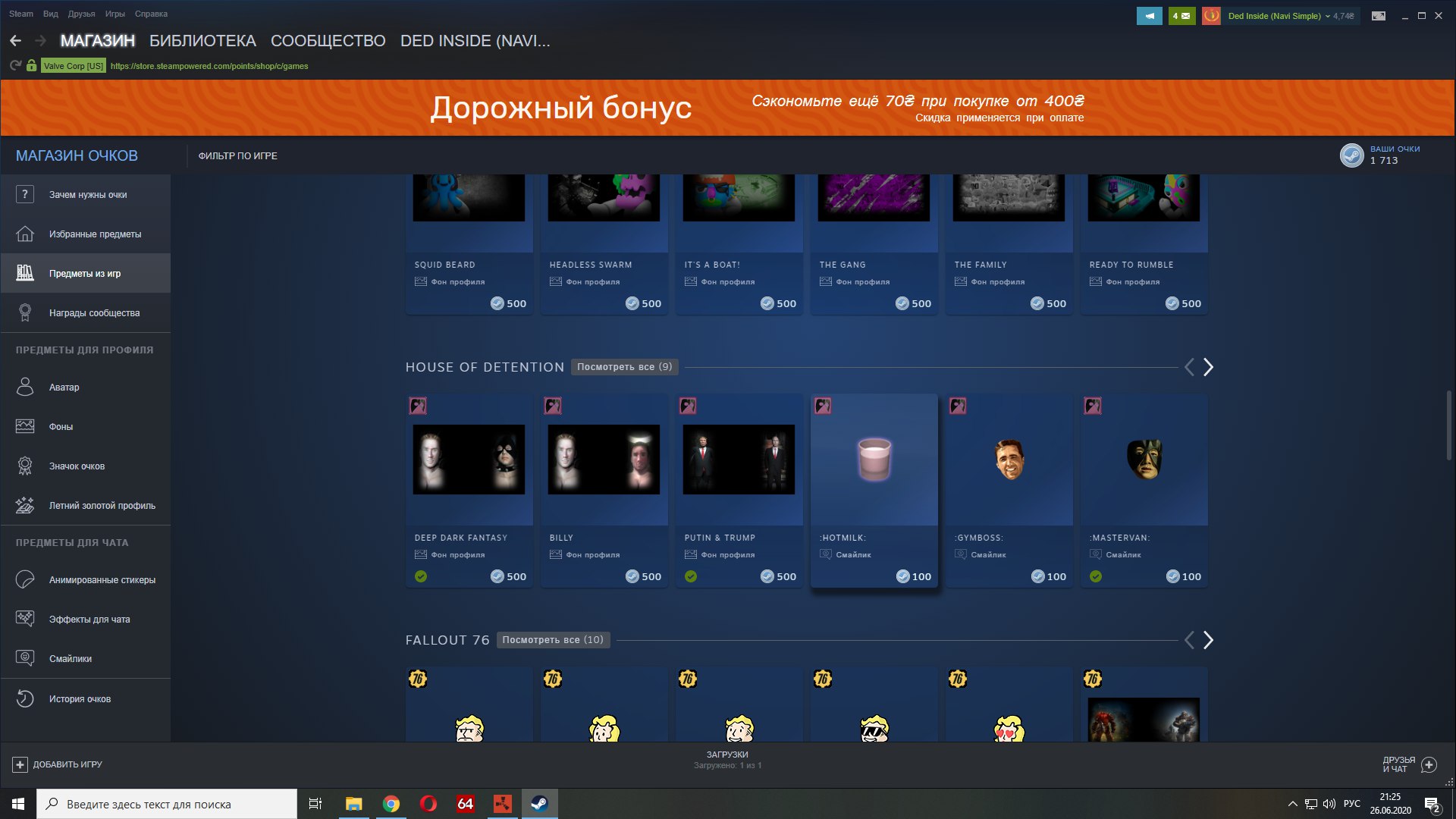Open the :GYMBOSS: emoticon card
The height and width of the screenshot is (819, 1456).
point(1009,490)
